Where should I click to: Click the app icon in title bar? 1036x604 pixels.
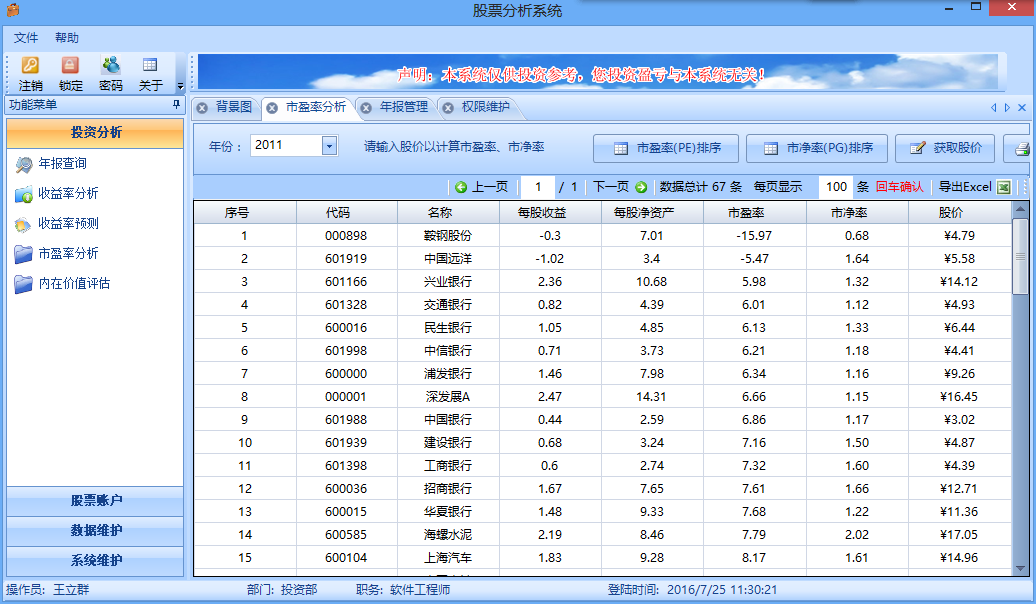click(13, 10)
